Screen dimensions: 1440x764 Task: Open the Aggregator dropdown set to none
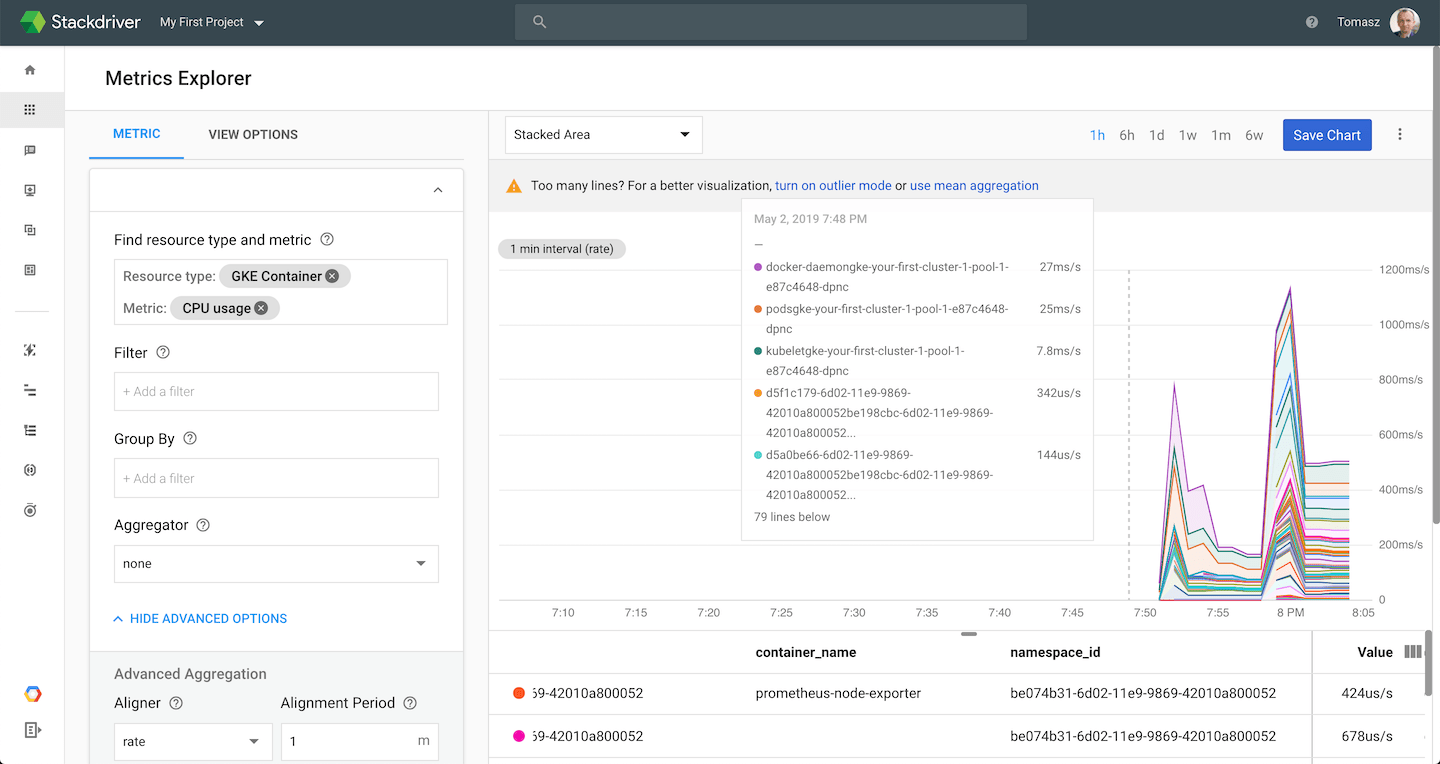pos(276,564)
